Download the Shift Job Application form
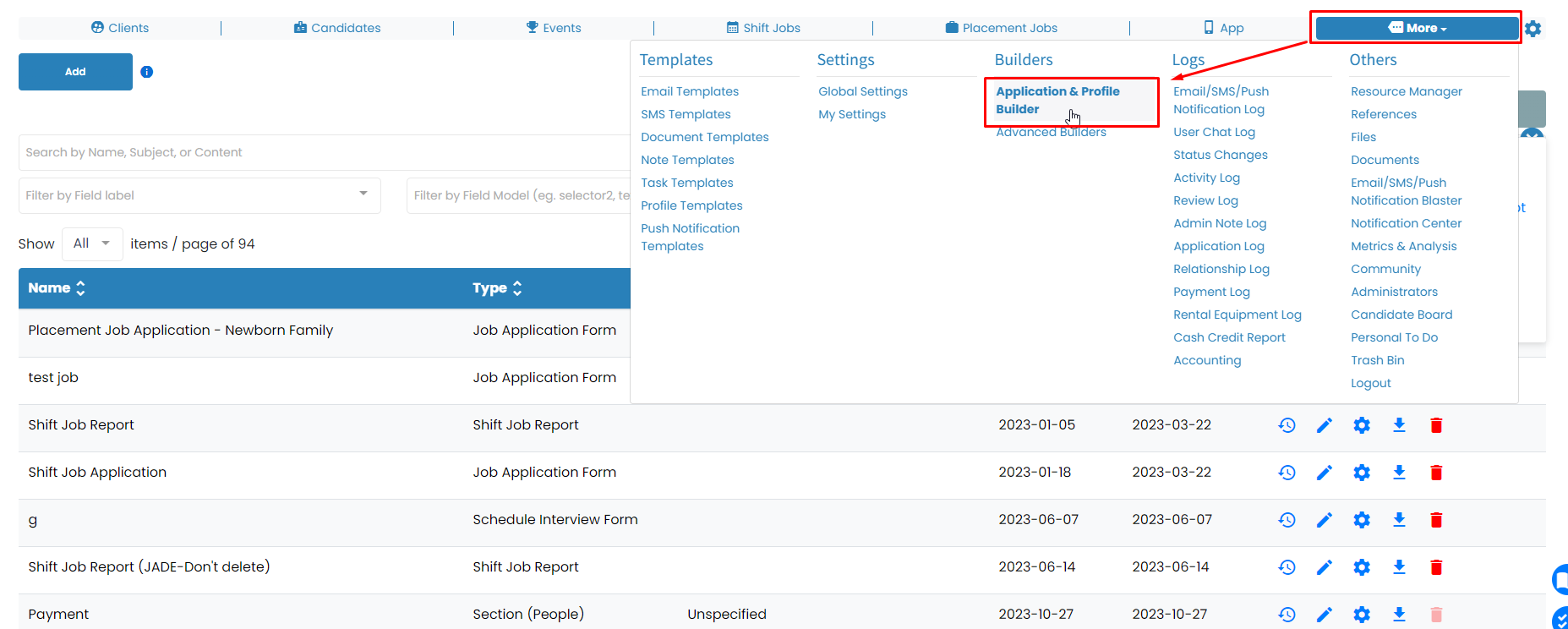Viewport: 1568px width, 629px height. [1399, 473]
